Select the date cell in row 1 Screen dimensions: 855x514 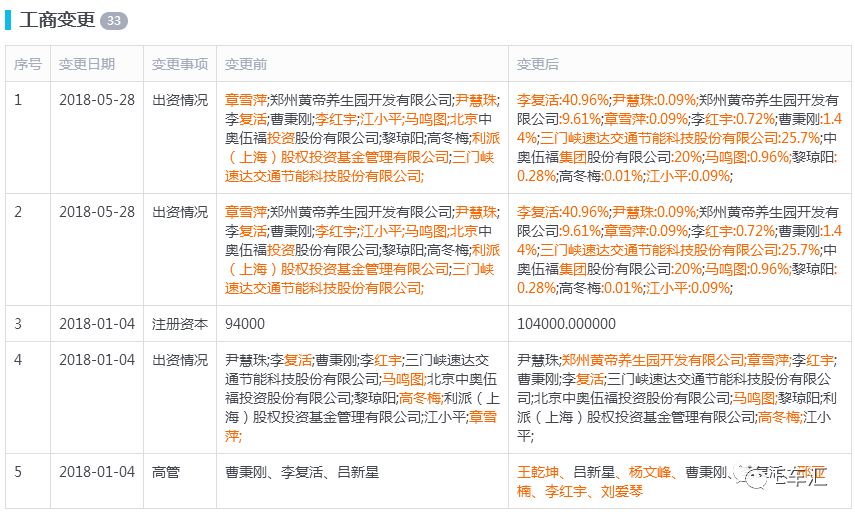(x=97, y=100)
